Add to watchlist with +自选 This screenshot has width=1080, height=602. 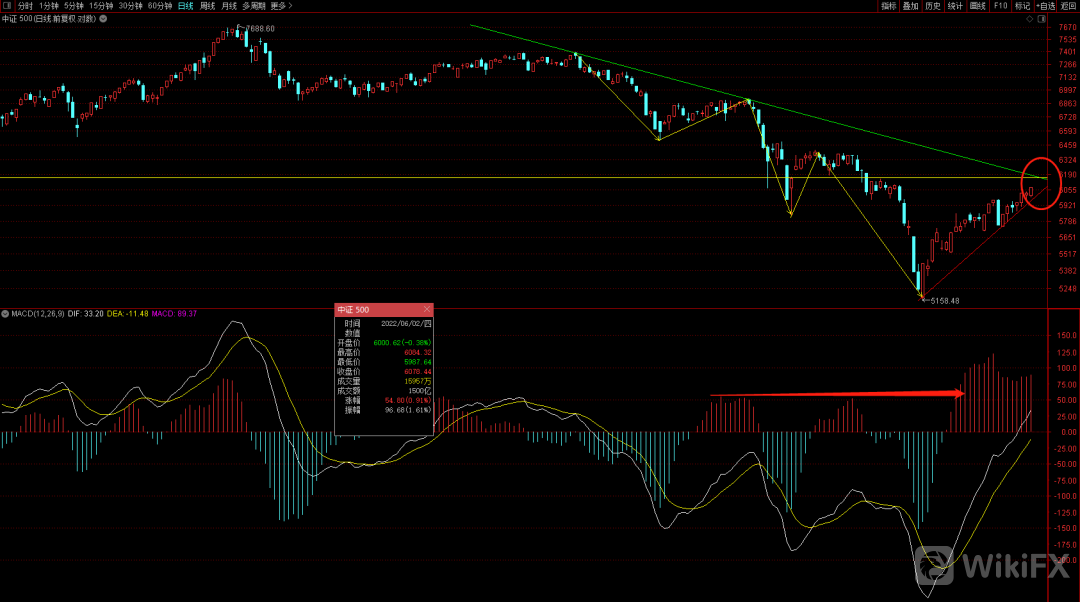(x=1046, y=6)
